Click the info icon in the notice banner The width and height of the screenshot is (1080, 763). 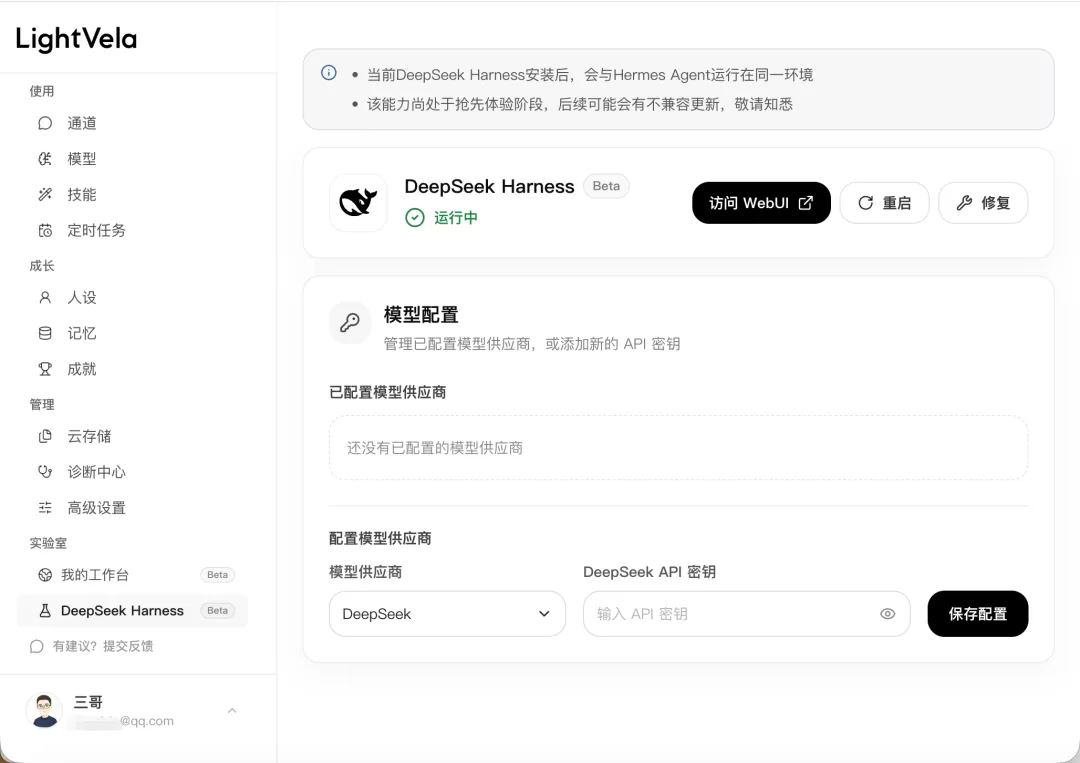(329, 72)
